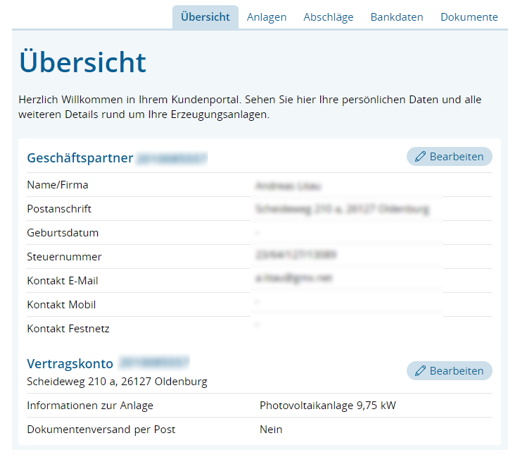
Task: Click pencil icon in Geschäftspartner Bearbeiten button
Action: click(x=420, y=156)
